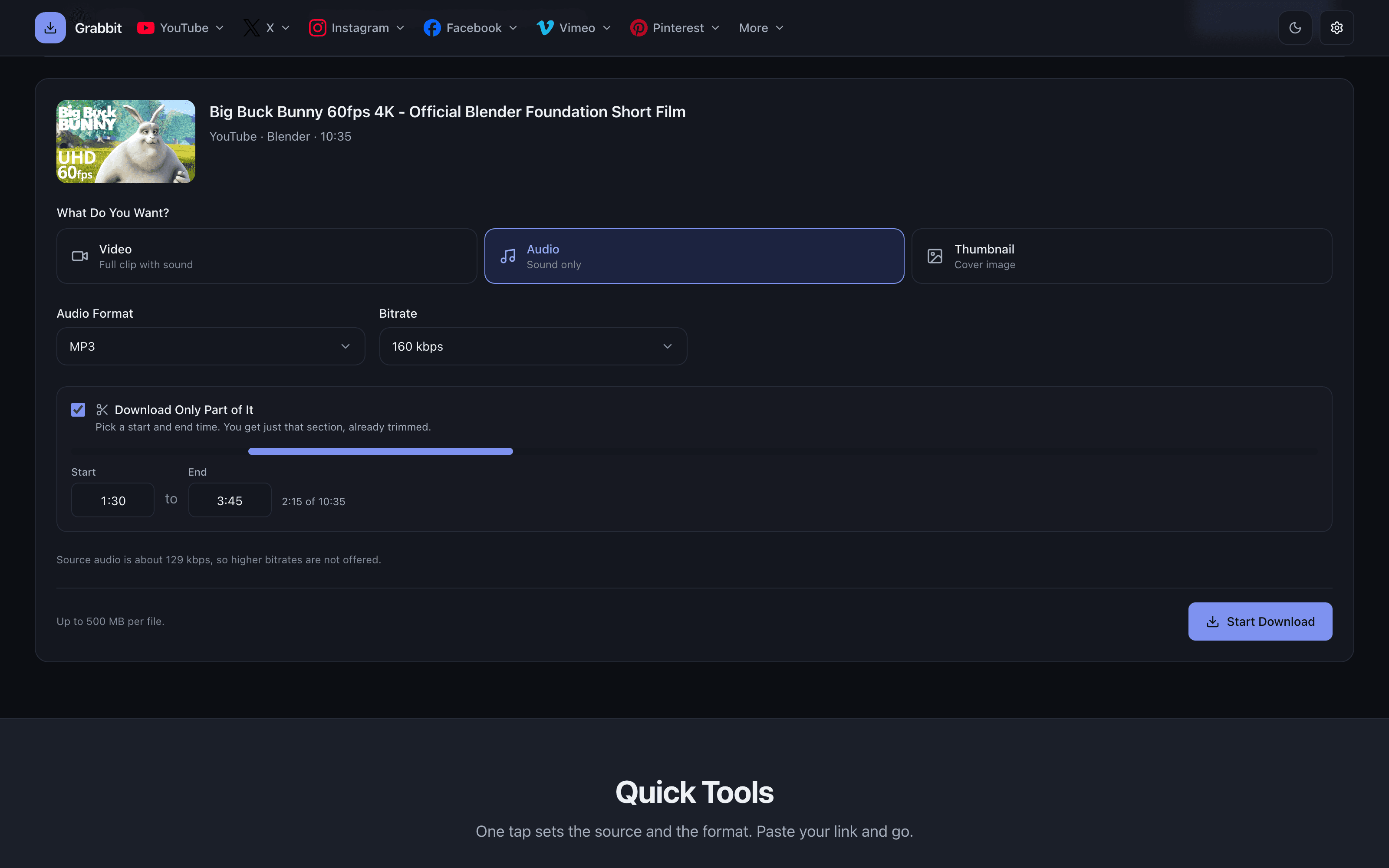Image resolution: width=1389 pixels, height=868 pixels.
Task: Uncheck the Download Only Part of It checkbox
Action: pyautogui.click(x=78, y=410)
